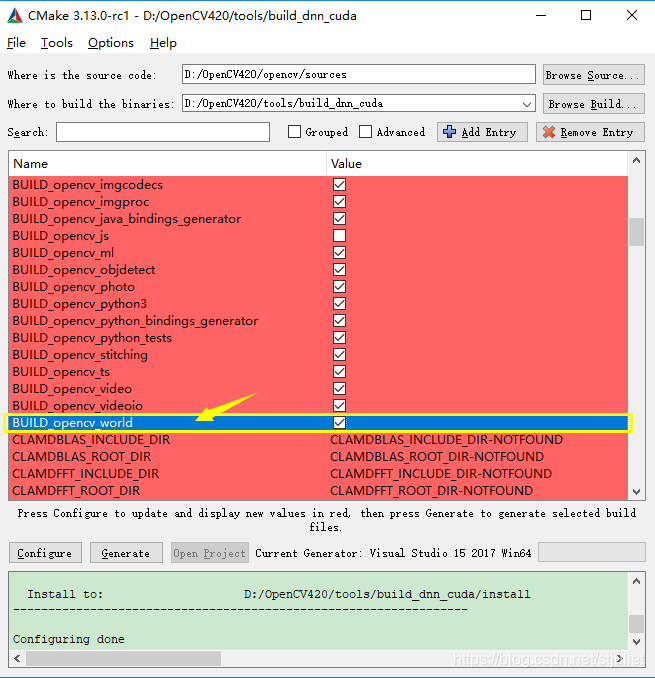This screenshot has width=655, height=678.
Task: Edit the CLAMDFFT_ROOT_DIR-NOTFOUND value
Action: tap(431, 491)
